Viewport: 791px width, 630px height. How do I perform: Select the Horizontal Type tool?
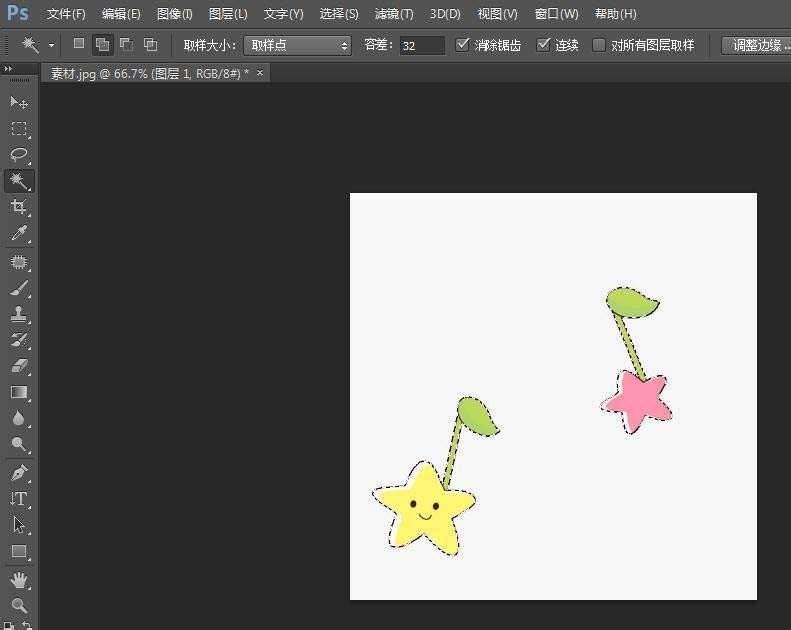19,498
